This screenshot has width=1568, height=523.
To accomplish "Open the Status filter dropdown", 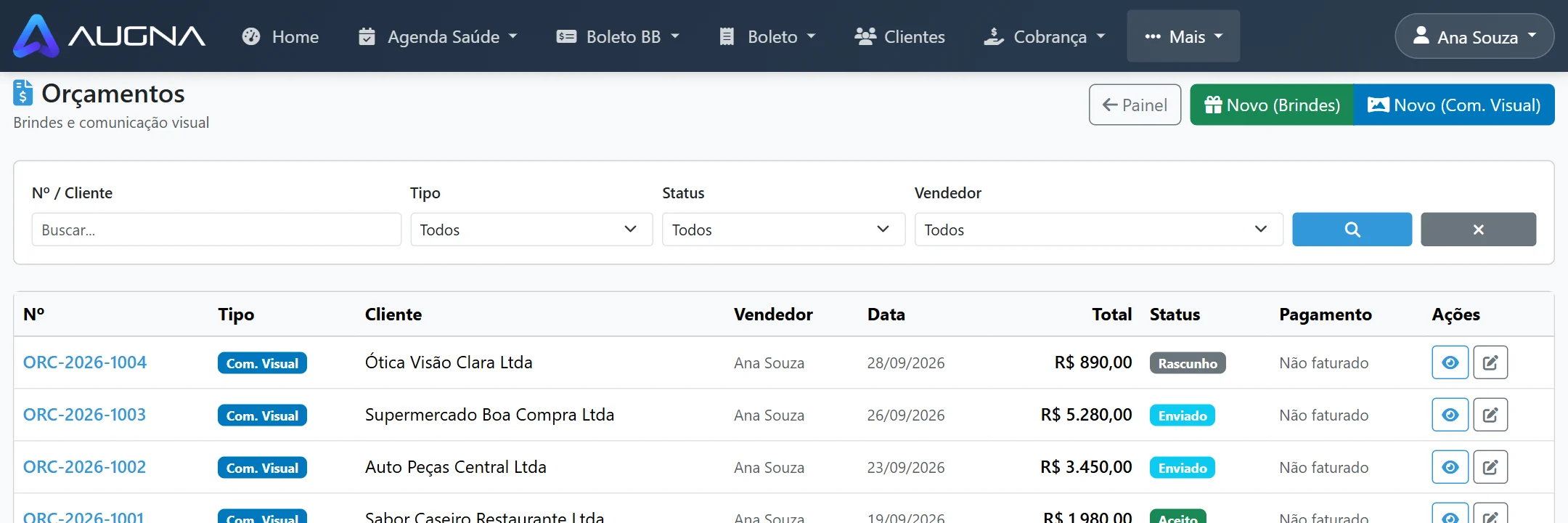I will tap(783, 230).
